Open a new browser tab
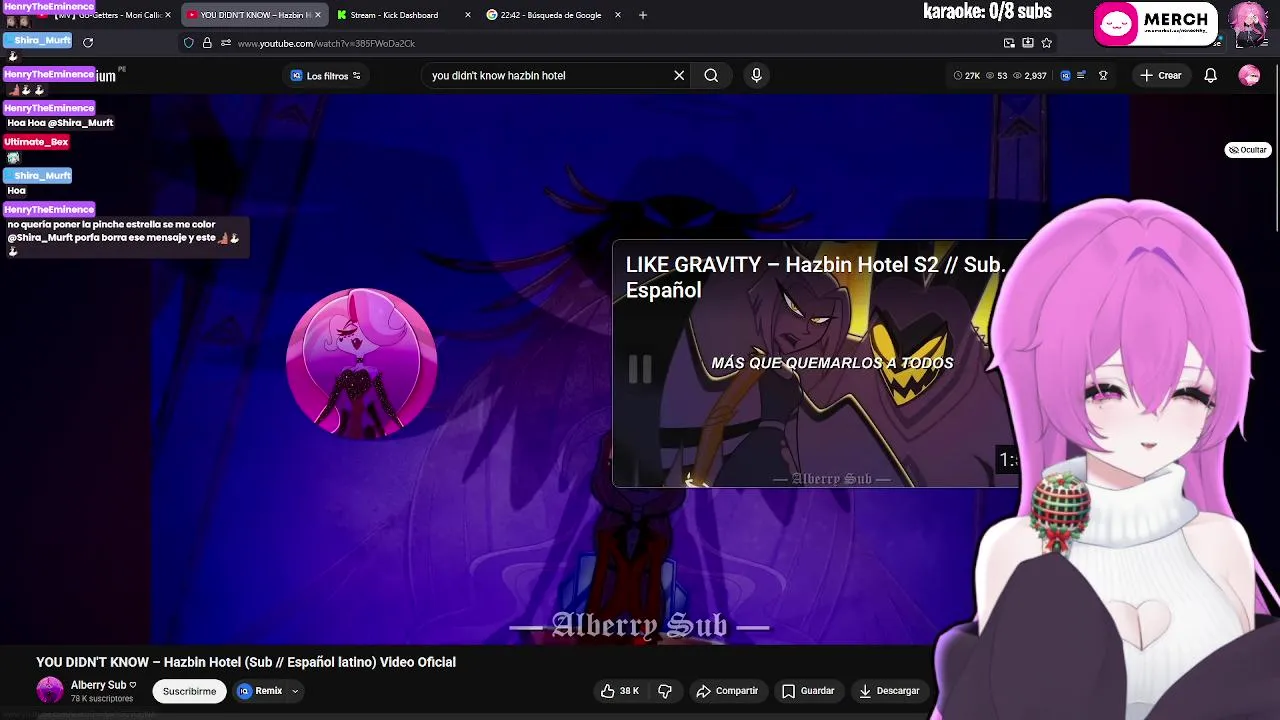This screenshot has width=1280, height=720. click(x=643, y=15)
